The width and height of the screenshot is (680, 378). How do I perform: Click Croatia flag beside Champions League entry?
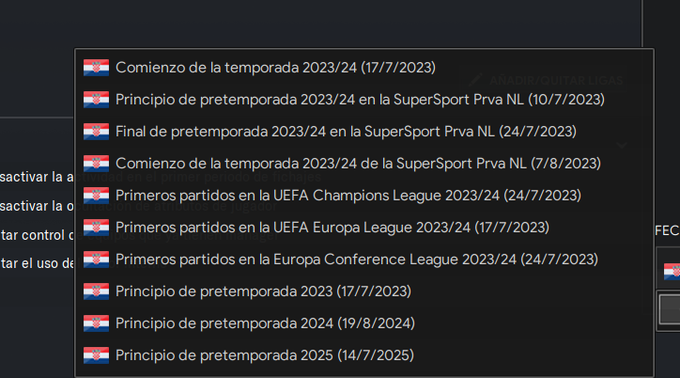point(96,196)
